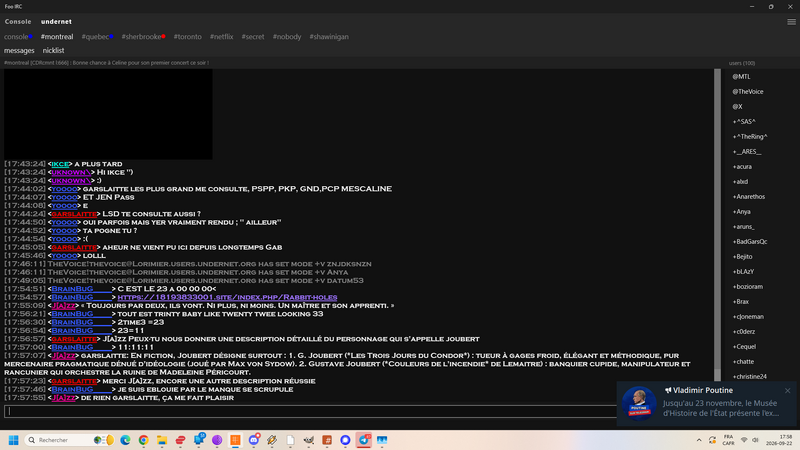Select user @X in the nicklist
800x450 pixels.
click(737, 107)
